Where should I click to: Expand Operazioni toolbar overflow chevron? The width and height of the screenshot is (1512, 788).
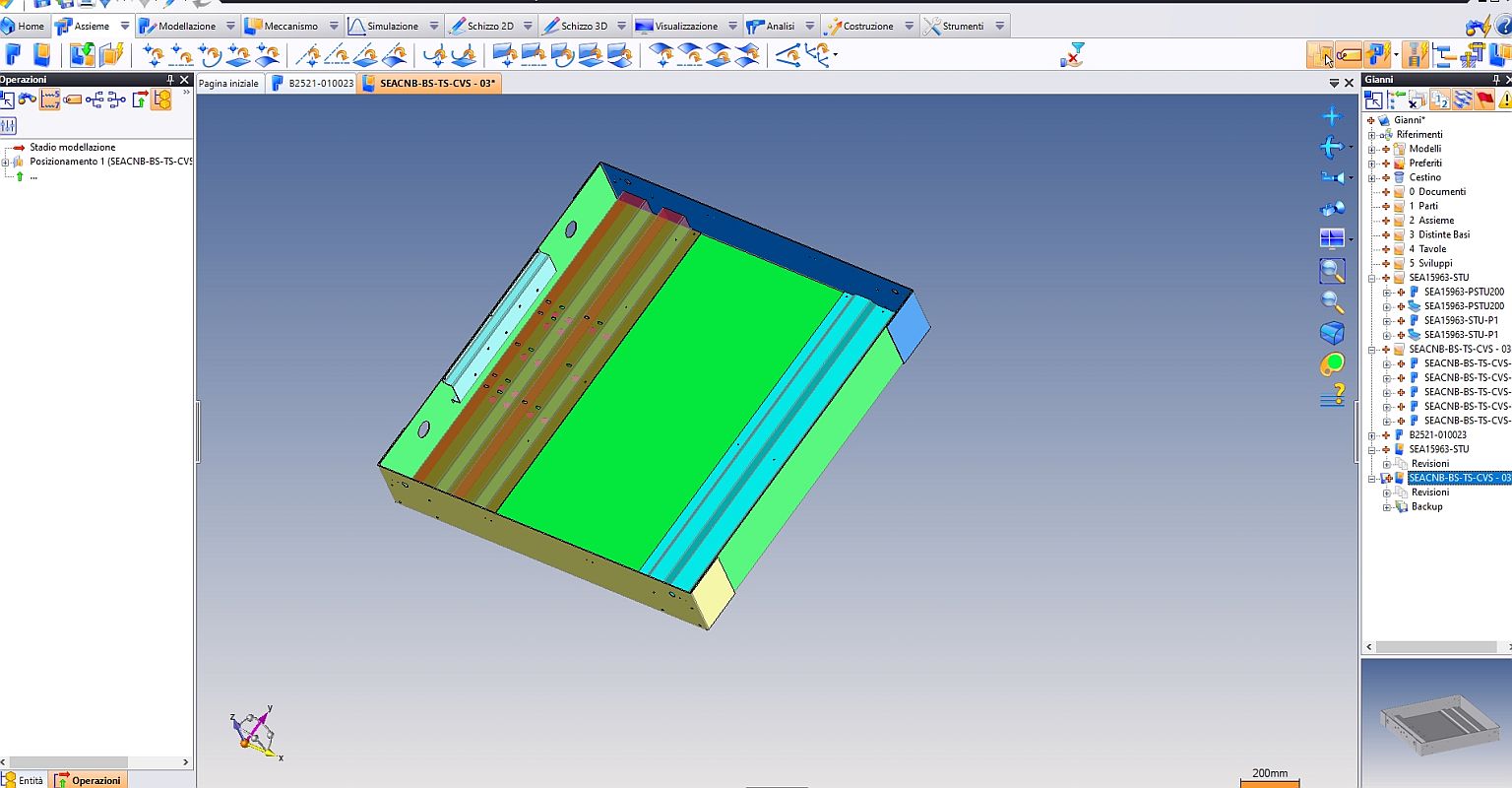point(187,92)
